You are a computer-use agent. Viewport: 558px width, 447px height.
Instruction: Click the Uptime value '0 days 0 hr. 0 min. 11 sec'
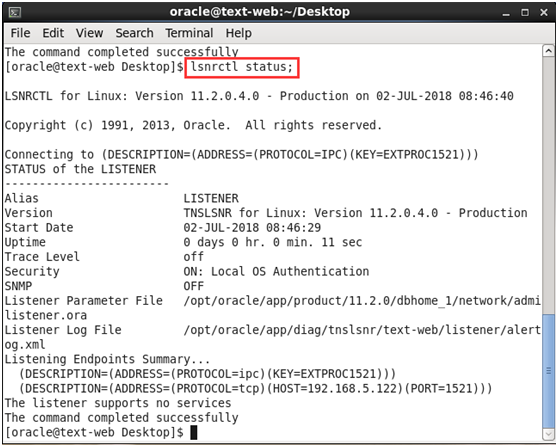(273, 242)
